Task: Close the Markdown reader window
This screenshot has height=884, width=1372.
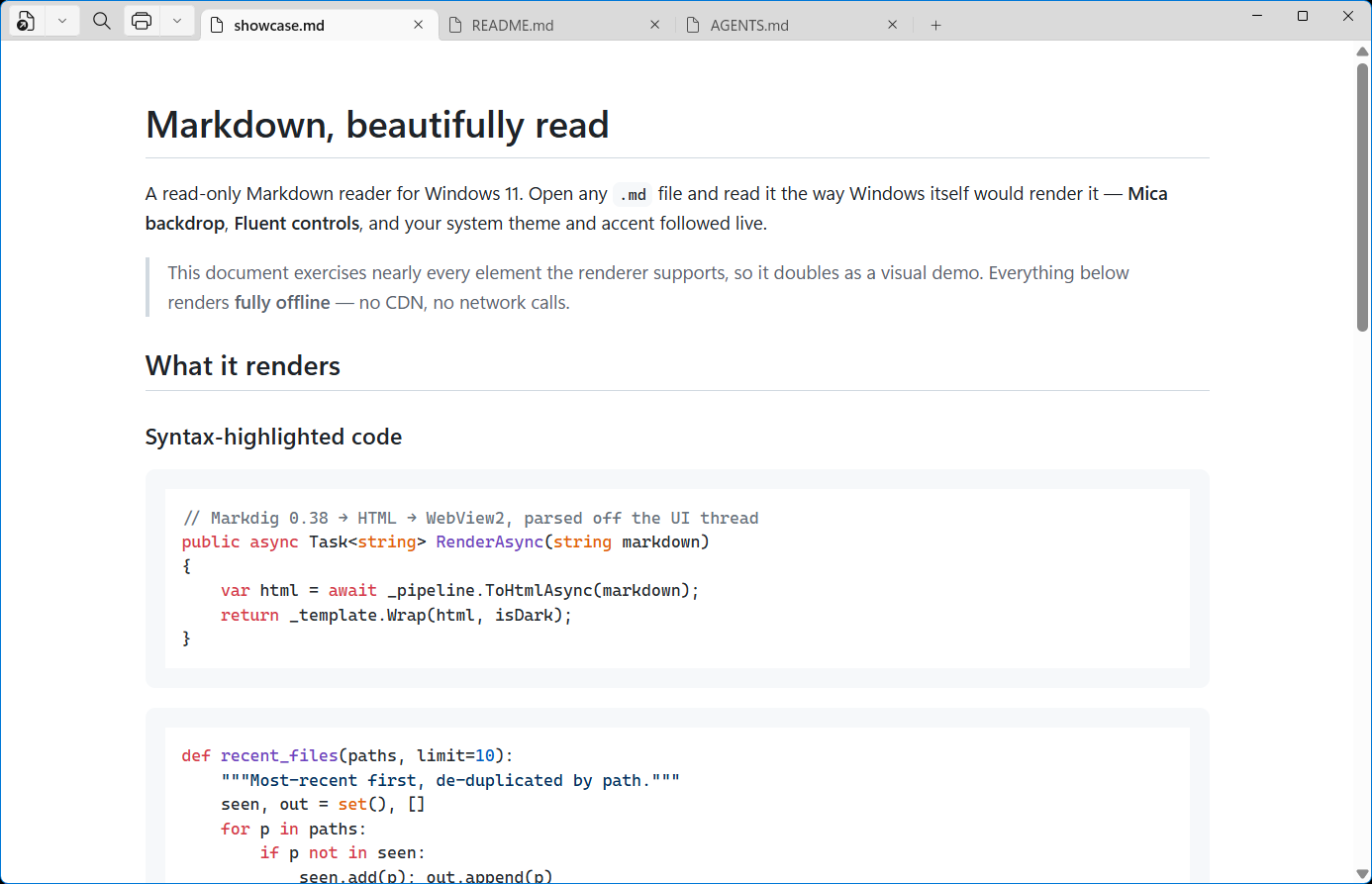Action: (1348, 16)
